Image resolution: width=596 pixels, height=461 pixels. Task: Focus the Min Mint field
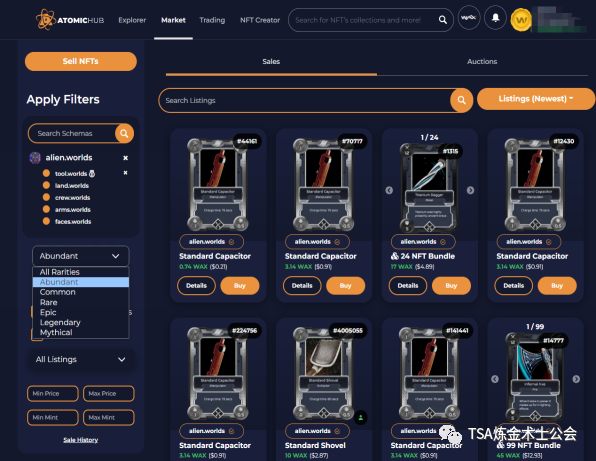click(53, 417)
